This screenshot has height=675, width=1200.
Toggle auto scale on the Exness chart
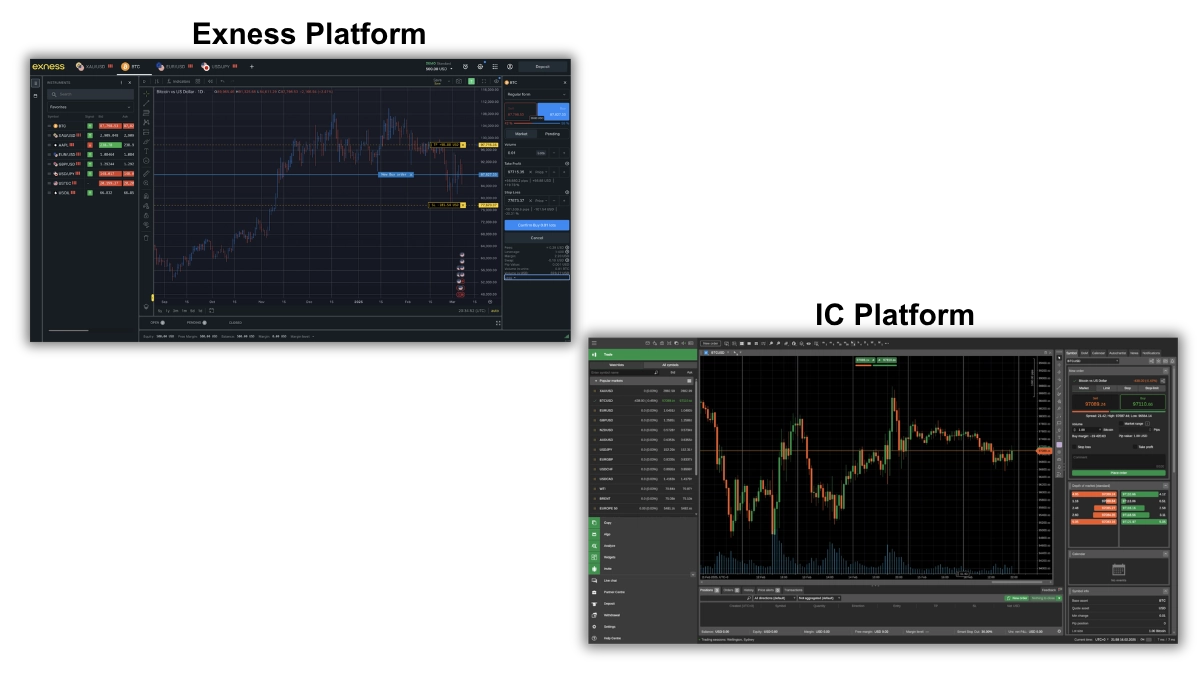[x=495, y=310]
